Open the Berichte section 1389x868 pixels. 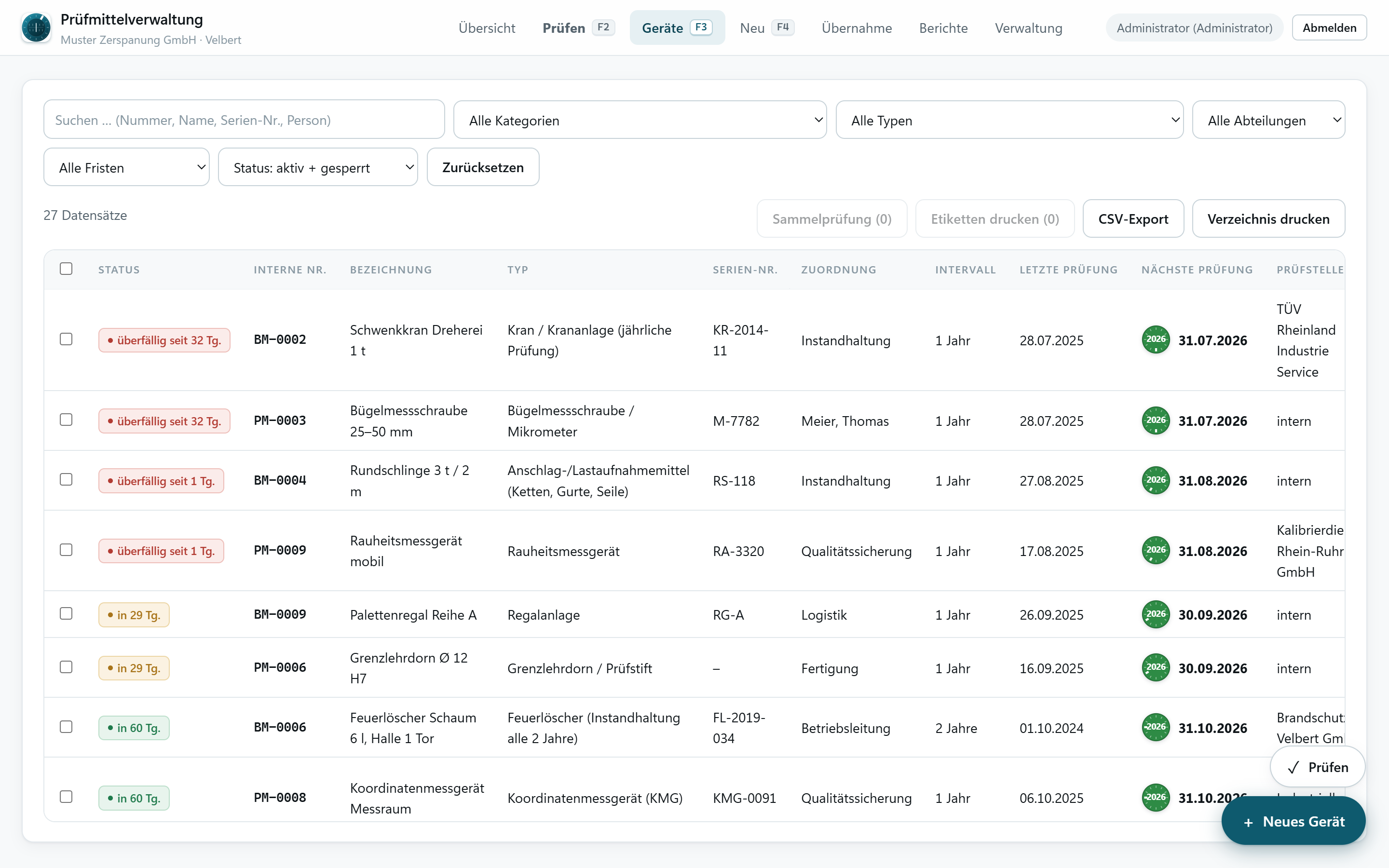pyautogui.click(x=943, y=27)
